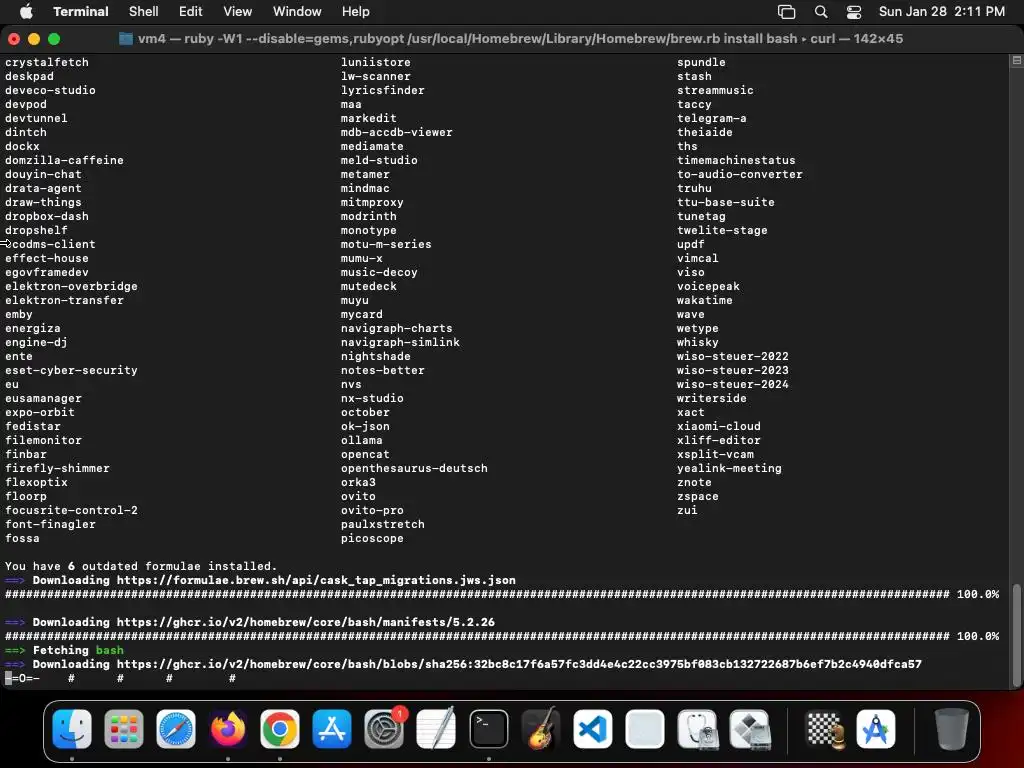
Task: Click the 'navigraph-charts' entry
Action: (x=396, y=328)
